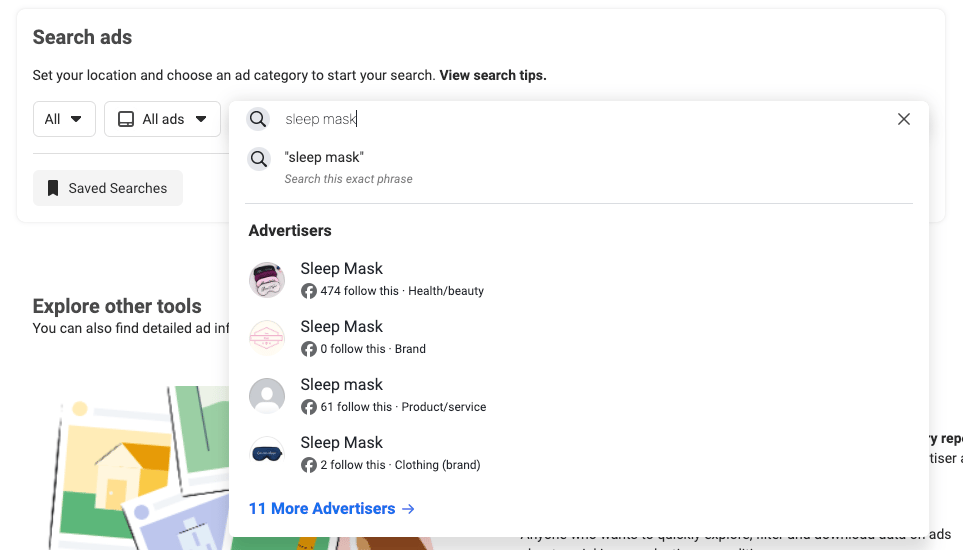This screenshot has height=550, width=963.
Task: Click the arrow after 11 More Advertisers
Action: pyautogui.click(x=408, y=509)
